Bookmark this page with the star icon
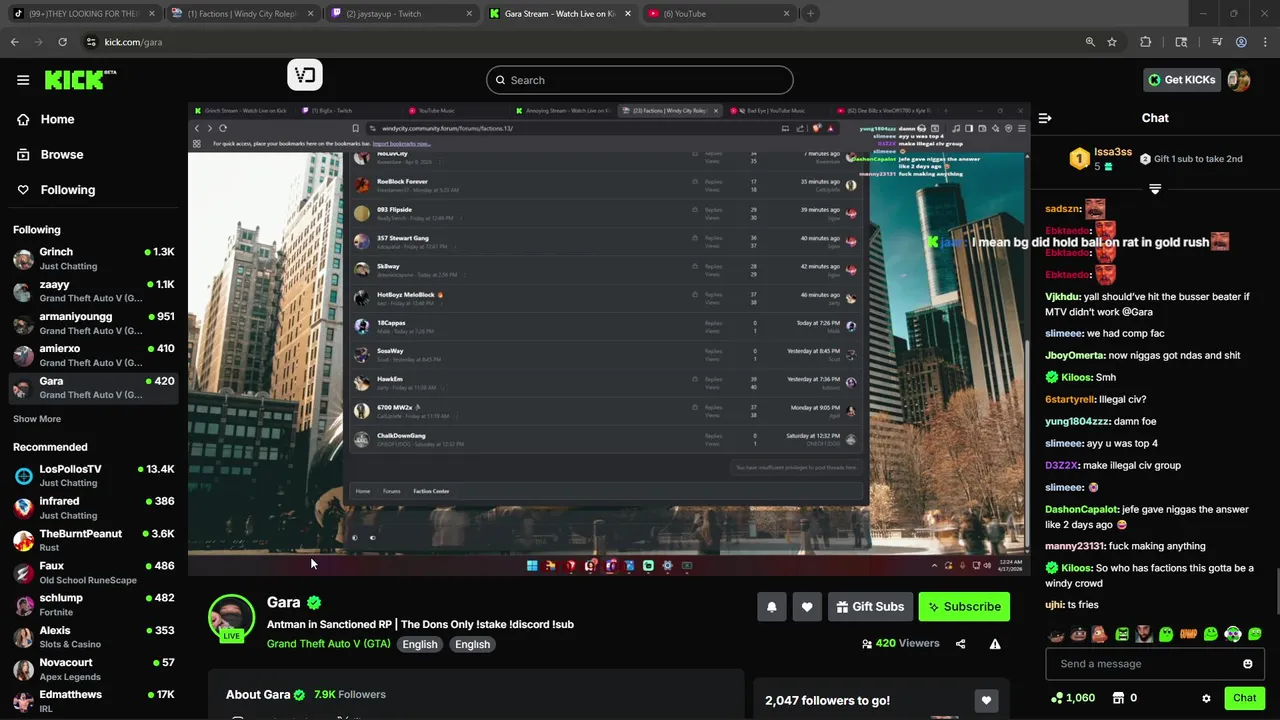Viewport: 1280px width, 720px height. [x=1112, y=42]
